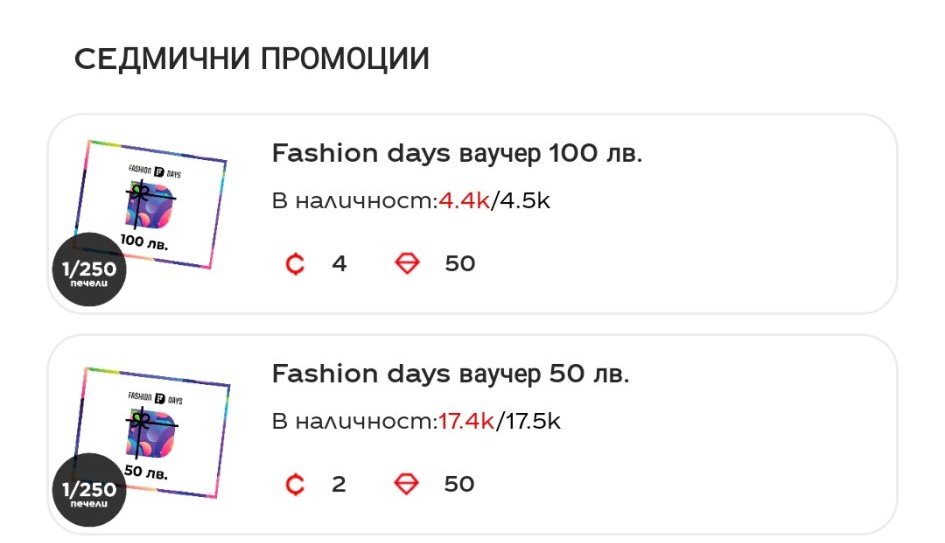Click the 17.4k/17.5k availability text
The width and height of the screenshot is (945, 543).
click(x=499, y=421)
